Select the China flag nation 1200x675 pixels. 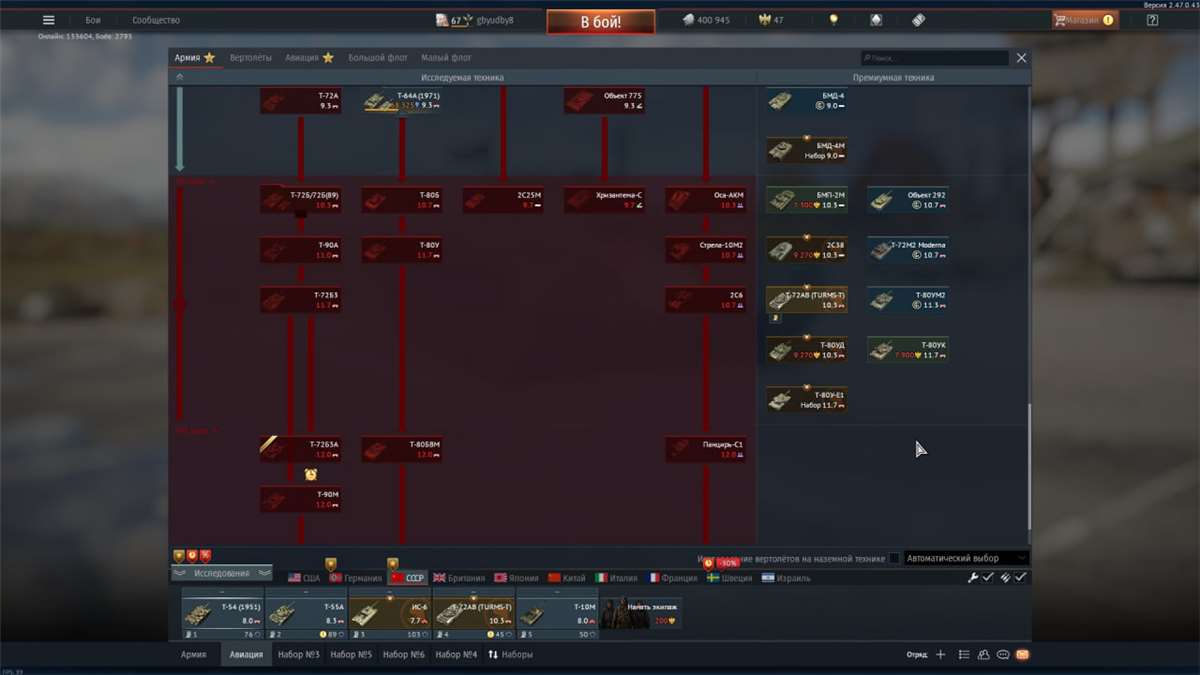(x=567, y=578)
